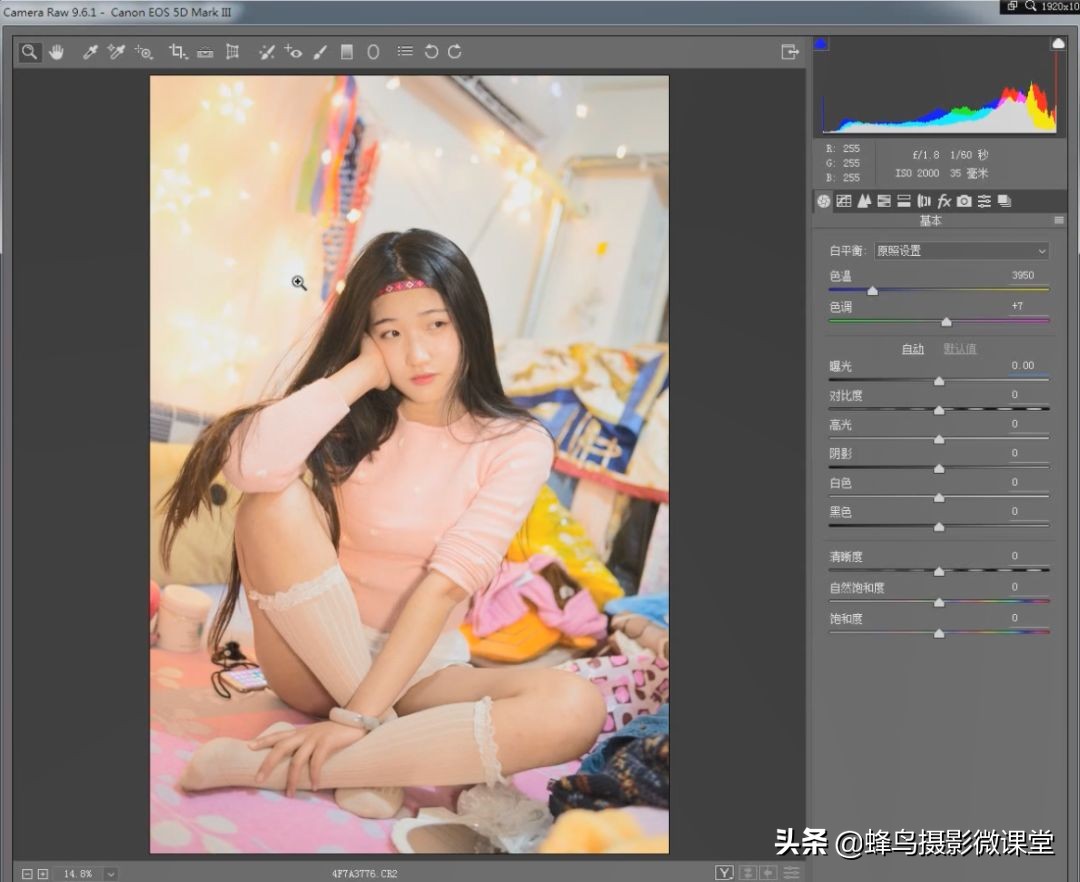Select the Zoom tool

tap(28, 51)
